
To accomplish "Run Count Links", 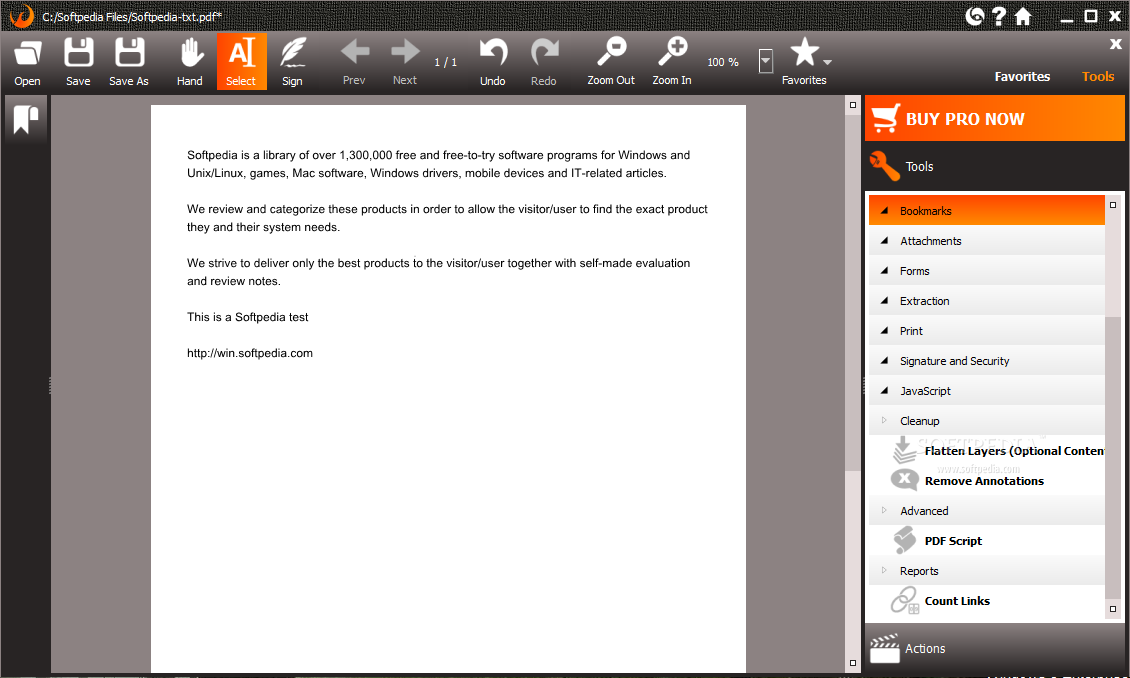I will click(x=957, y=601).
